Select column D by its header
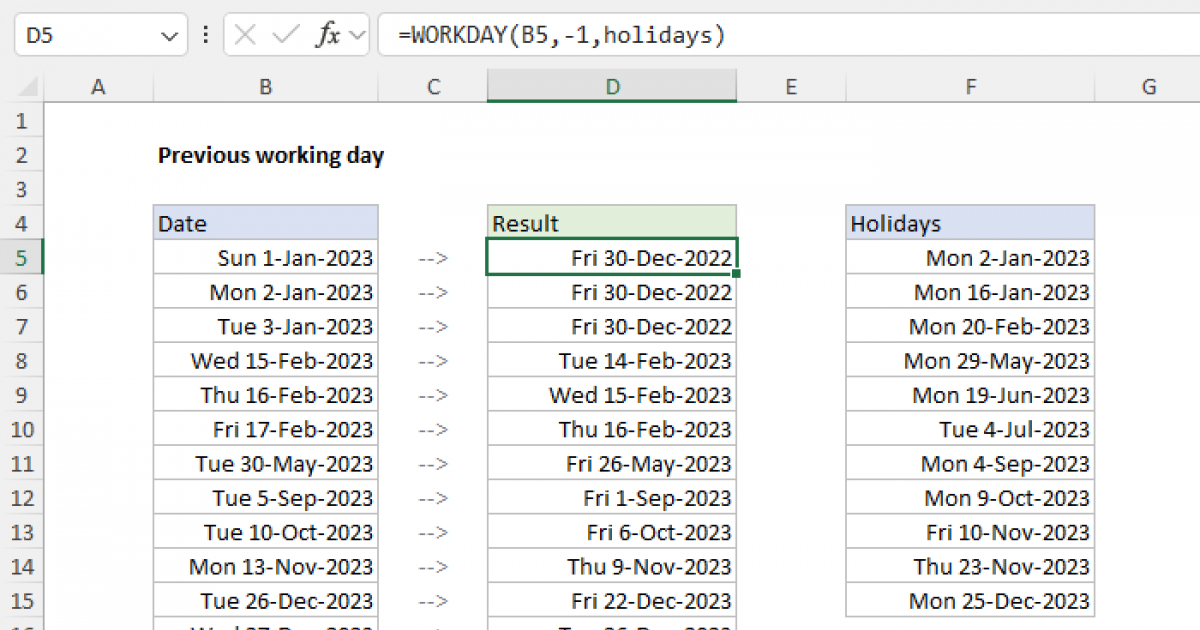The height and width of the screenshot is (630, 1200). tap(611, 87)
